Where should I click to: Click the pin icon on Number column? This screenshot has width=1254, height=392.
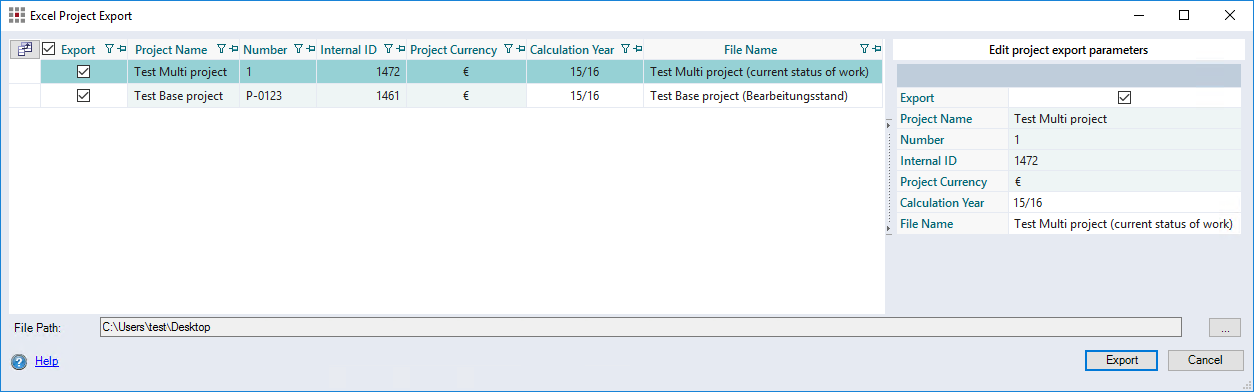312,49
